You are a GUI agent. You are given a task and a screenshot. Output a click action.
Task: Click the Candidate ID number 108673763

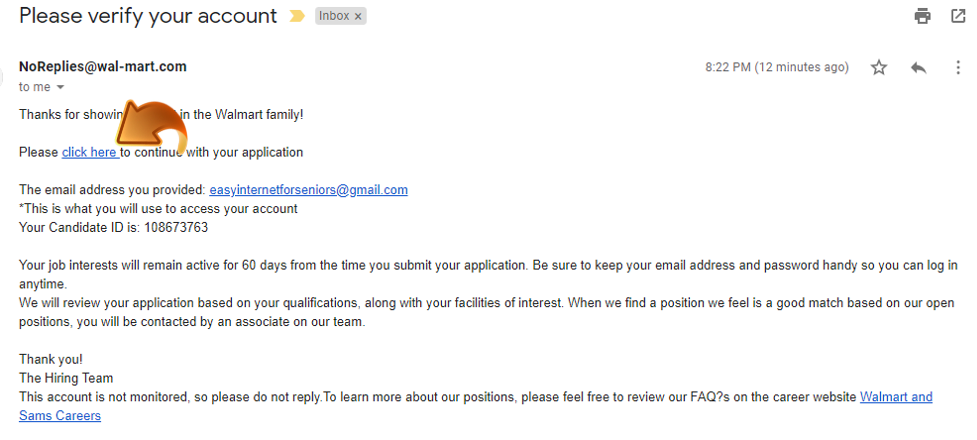[176, 227]
